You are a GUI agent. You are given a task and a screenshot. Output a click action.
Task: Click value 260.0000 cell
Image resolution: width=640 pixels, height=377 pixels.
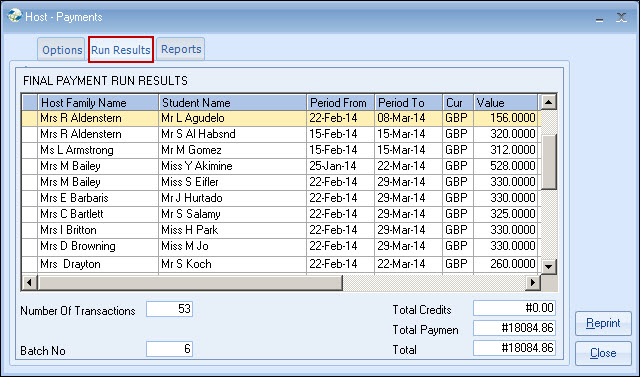tap(505, 264)
